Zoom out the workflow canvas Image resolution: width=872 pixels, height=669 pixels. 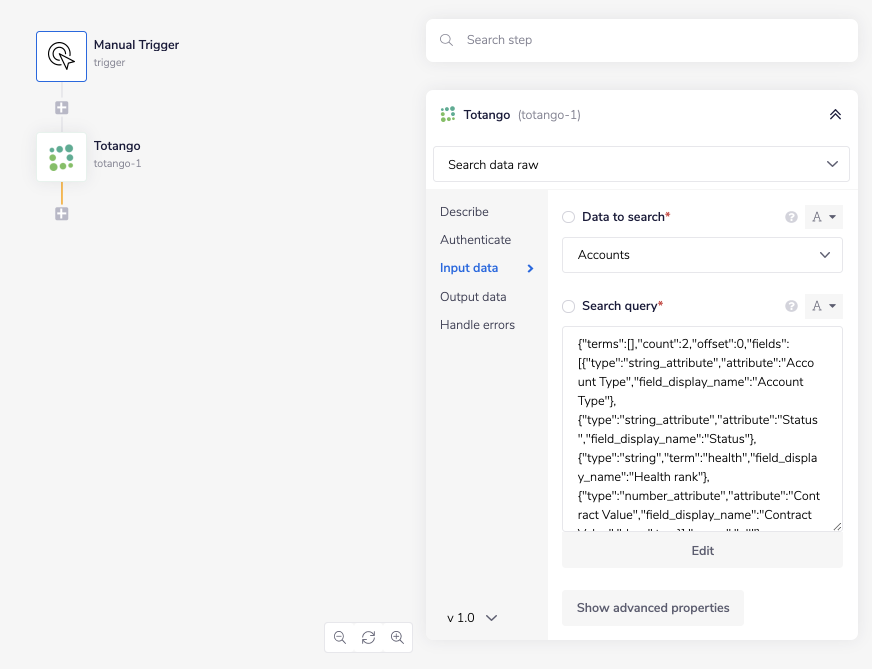click(x=340, y=637)
